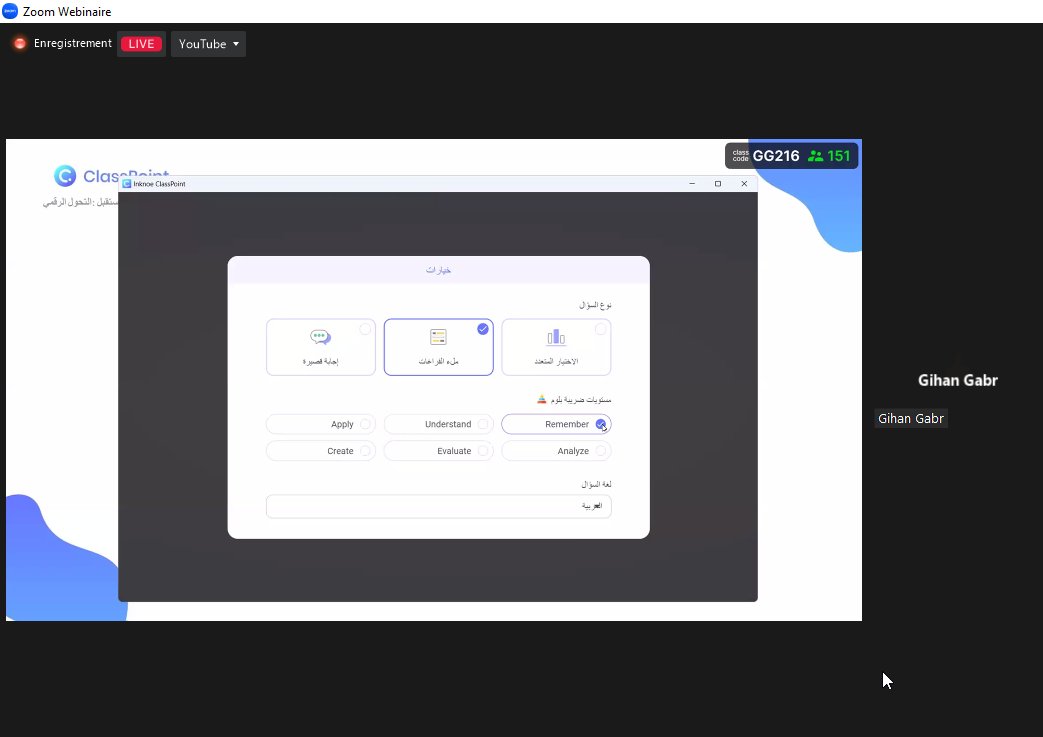Select the Apply Bloom level option
The height and width of the screenshot is (737, 1043).
(321, 424)
